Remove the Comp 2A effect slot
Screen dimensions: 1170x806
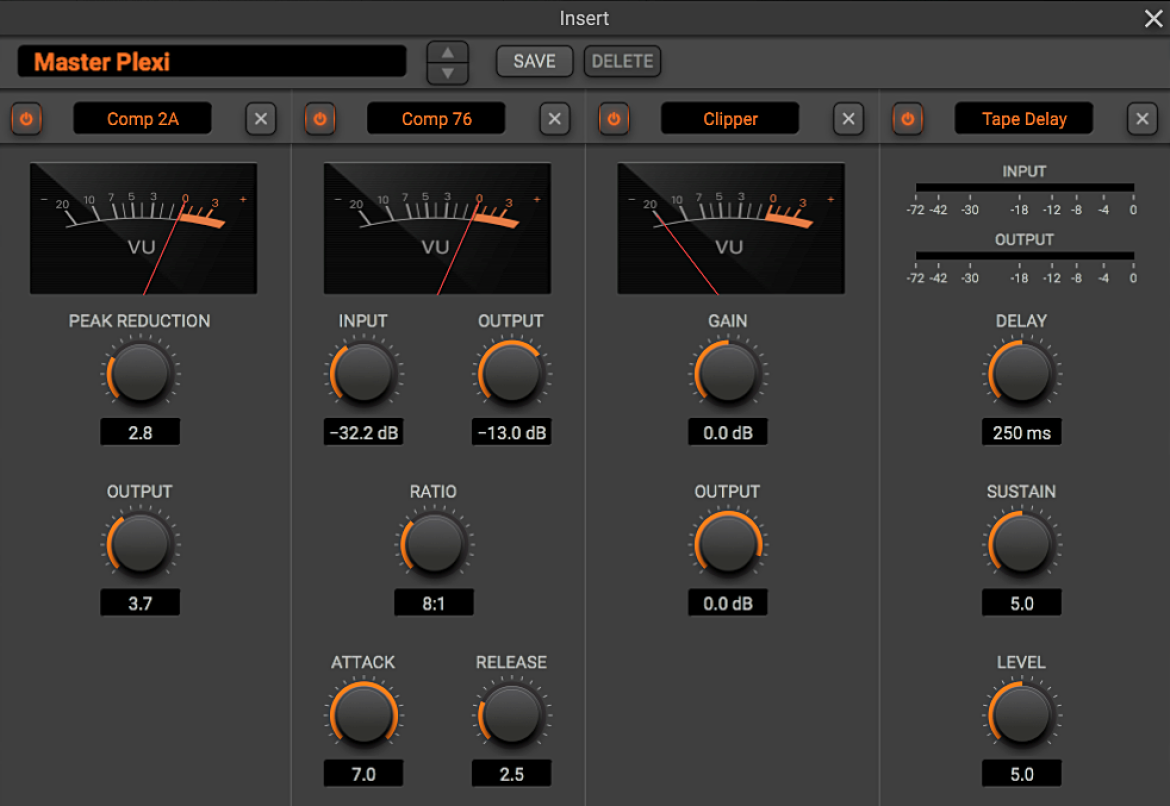[261, 119]
